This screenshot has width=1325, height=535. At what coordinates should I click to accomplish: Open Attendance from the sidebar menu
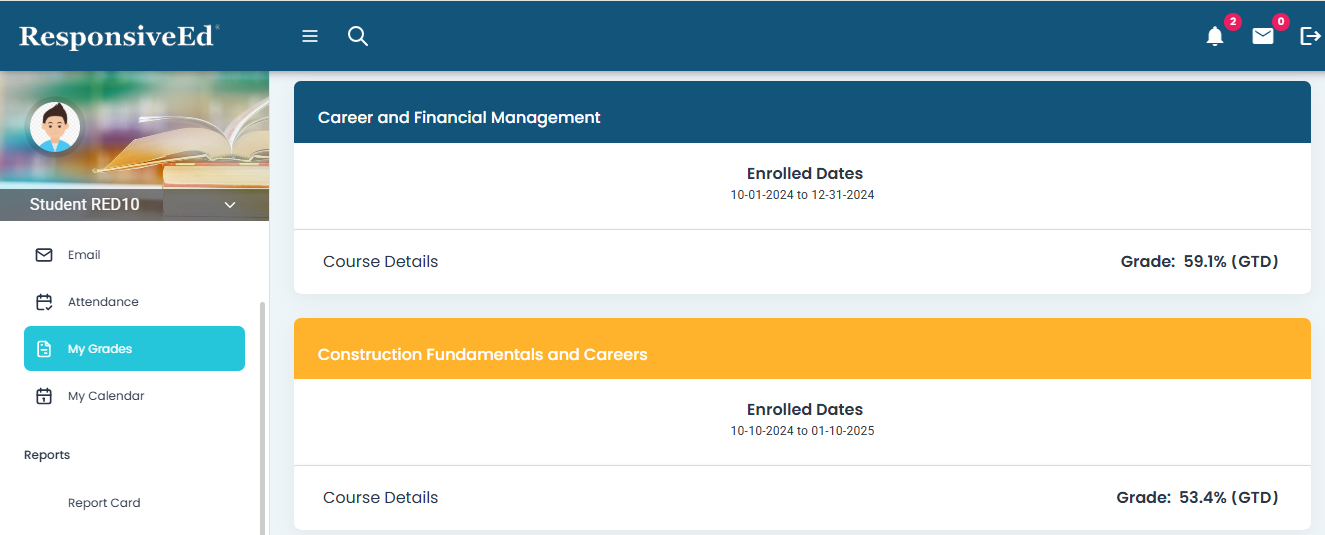(103, 302)
